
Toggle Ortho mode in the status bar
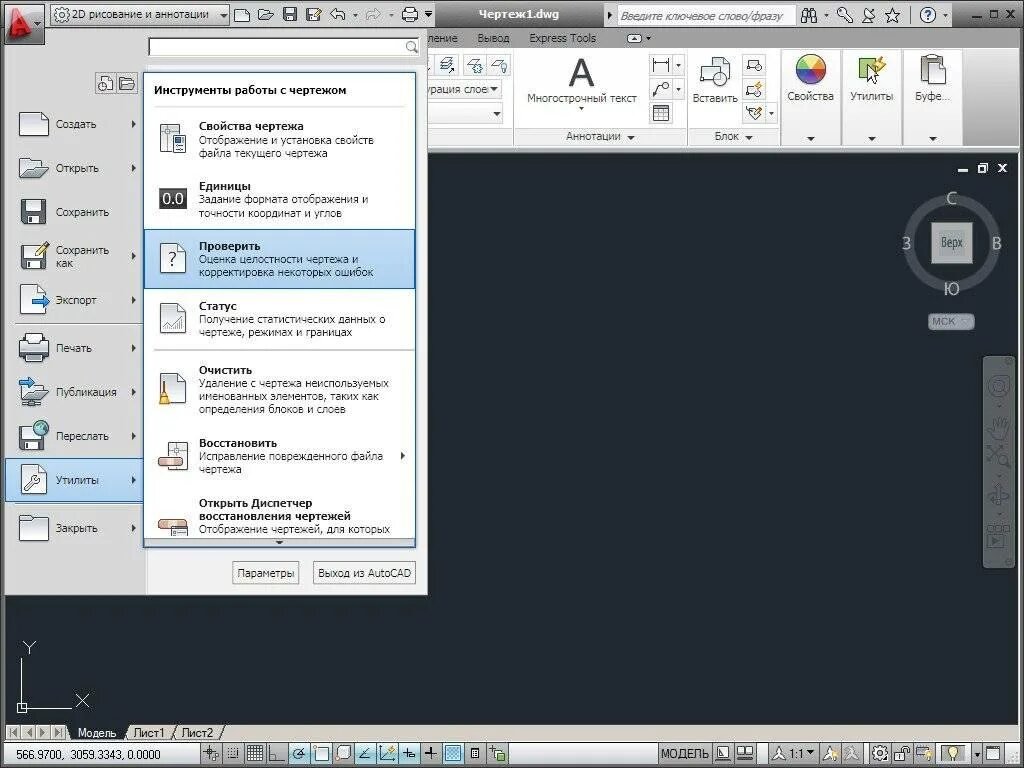(x=277, y=754)
